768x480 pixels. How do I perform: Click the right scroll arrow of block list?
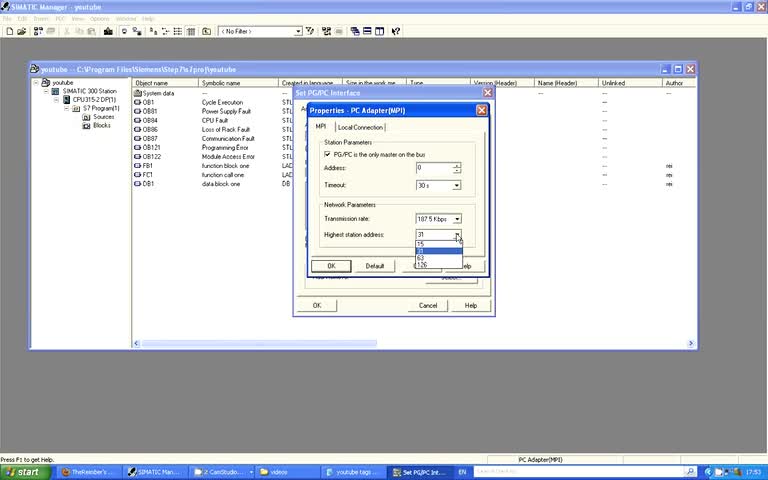click(x=691, y=343)
